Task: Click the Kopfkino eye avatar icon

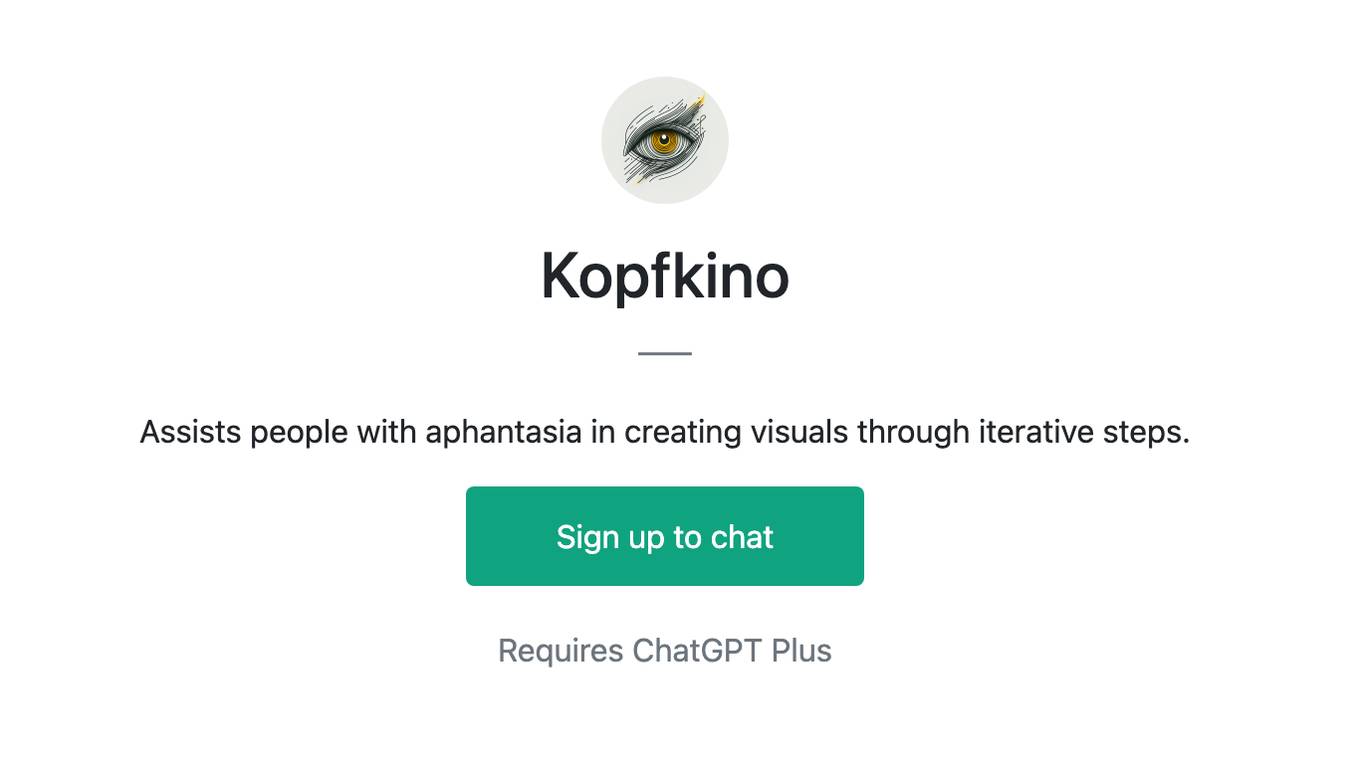Action: click(x=665, y=140)
